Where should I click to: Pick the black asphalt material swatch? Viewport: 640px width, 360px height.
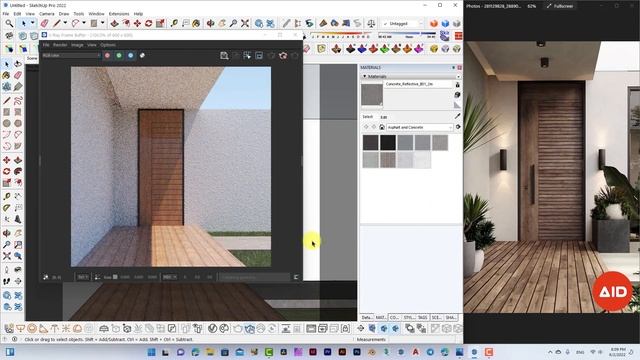tap(388, 142)
